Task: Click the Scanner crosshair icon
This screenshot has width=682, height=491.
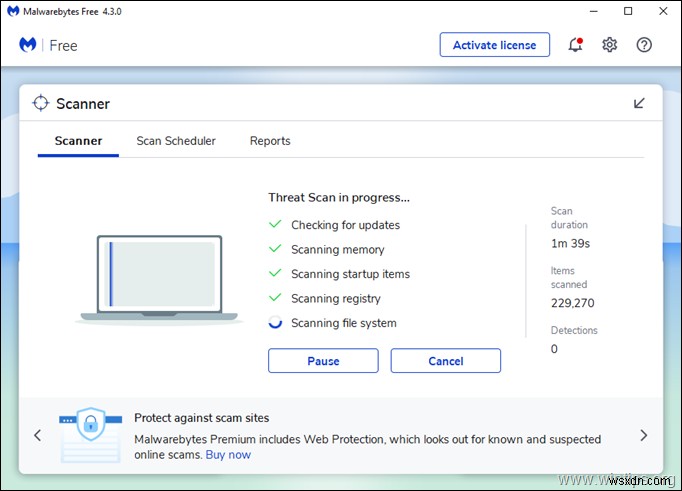Action: tap(41, 103)
